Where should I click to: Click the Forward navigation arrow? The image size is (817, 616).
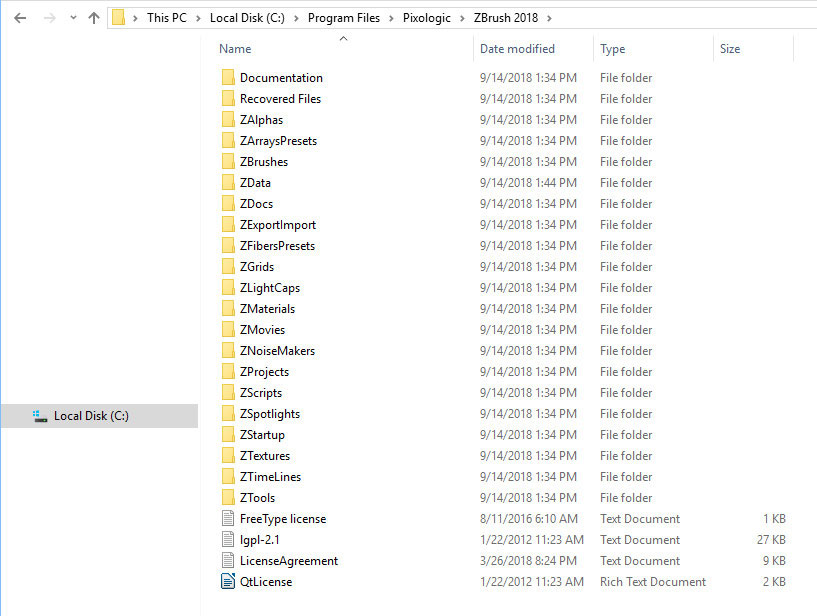click(x=49, y=18)
